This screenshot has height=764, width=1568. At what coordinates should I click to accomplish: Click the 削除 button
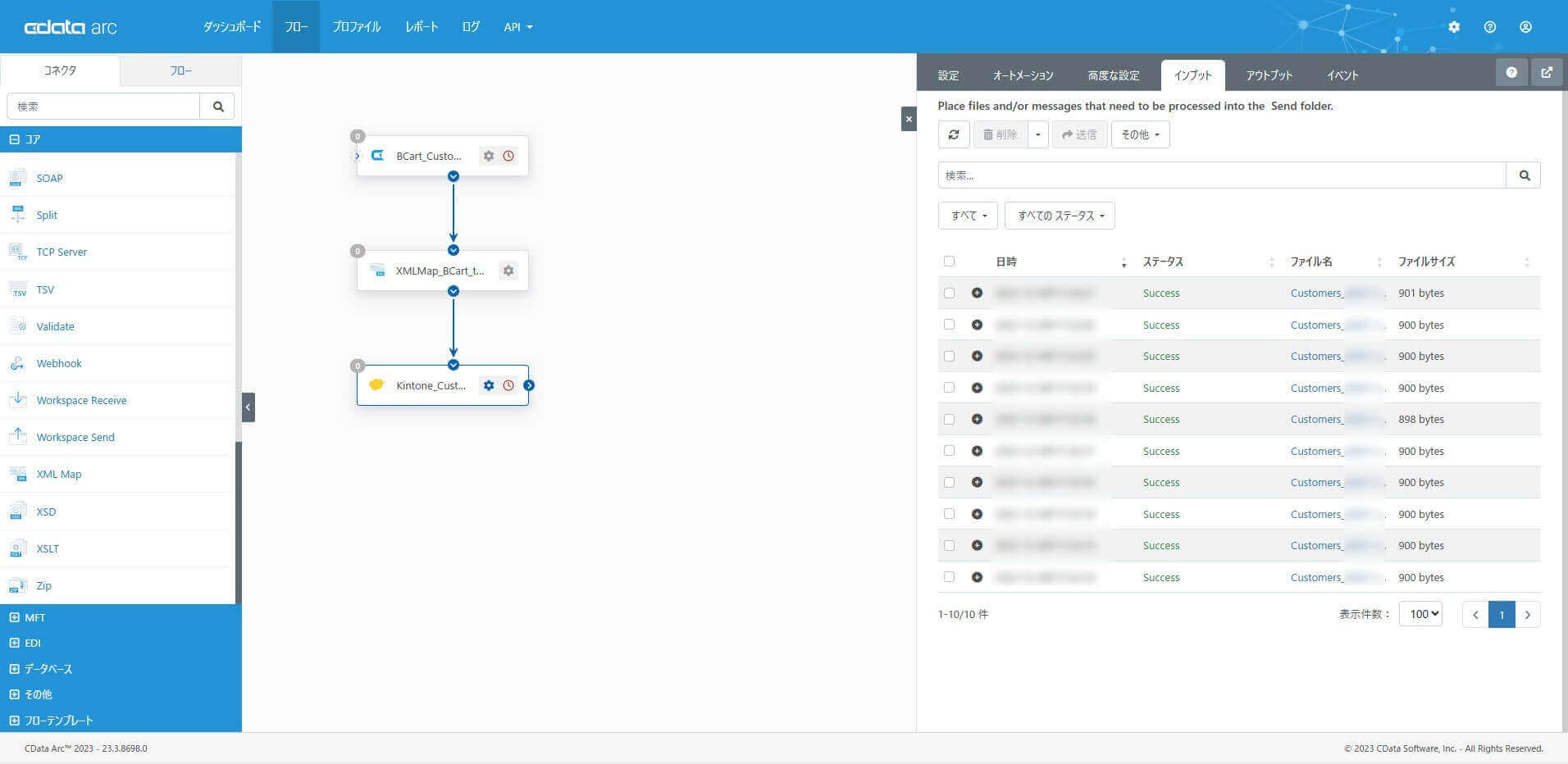[1001, 134]
